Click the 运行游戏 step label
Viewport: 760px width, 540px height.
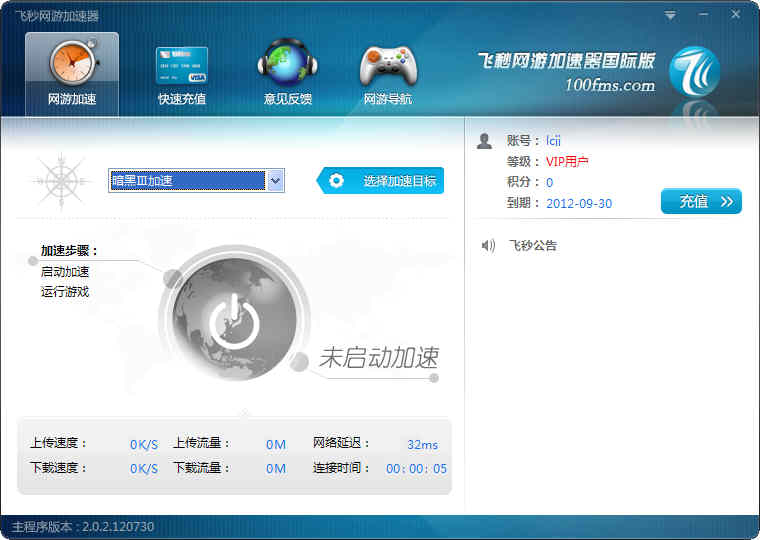click(65, 292)
